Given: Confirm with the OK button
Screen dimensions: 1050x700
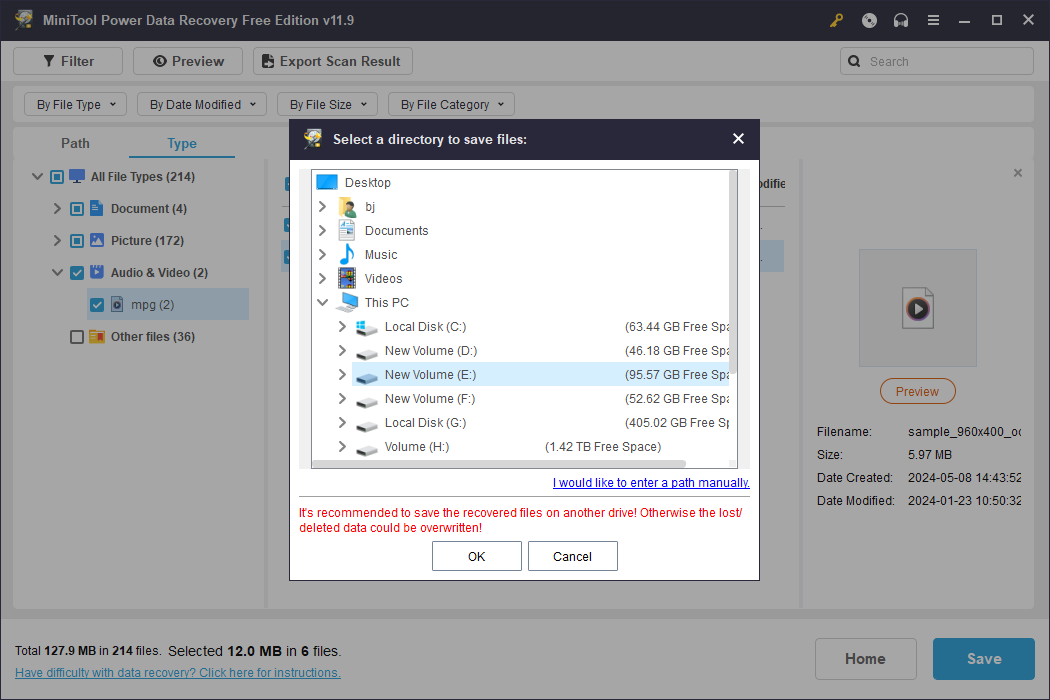Looking at the screenshot, I should (477, 556).
